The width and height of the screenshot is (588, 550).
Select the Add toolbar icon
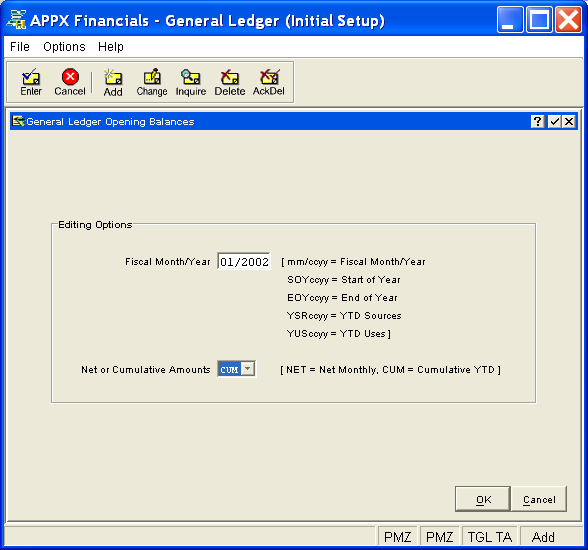pyautogui.click(x=113, y=82)
